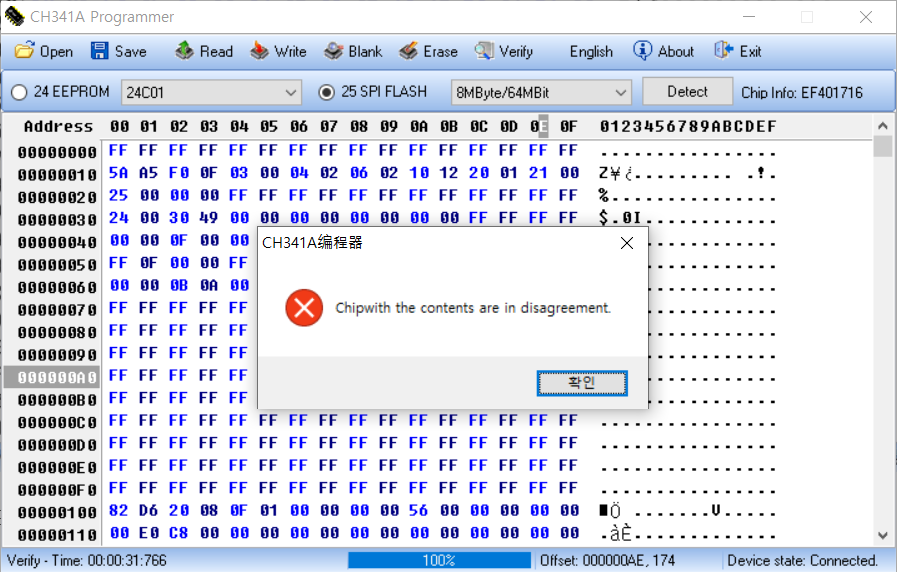Click byte D6 in row 00000100
The width and height of the screenshot is (897, 572).
(x=149, y=510)
